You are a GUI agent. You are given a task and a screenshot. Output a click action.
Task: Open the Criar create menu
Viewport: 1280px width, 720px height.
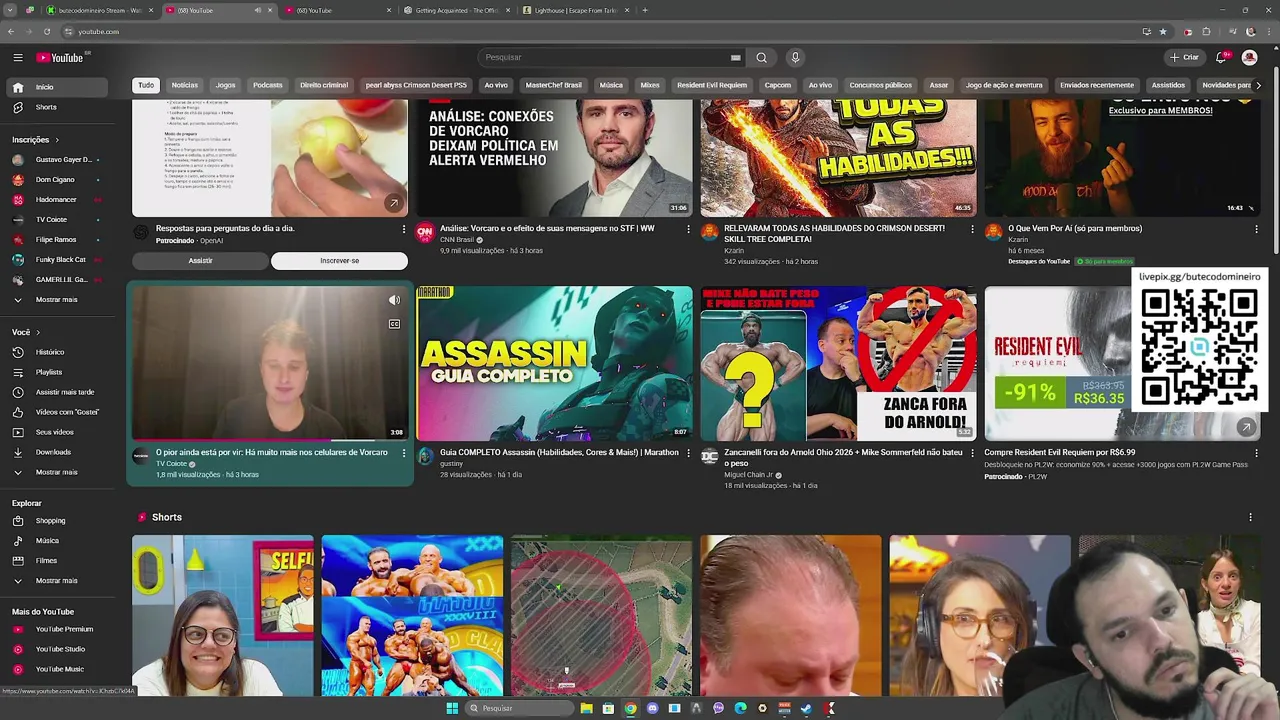click(x=1184, y=58)
